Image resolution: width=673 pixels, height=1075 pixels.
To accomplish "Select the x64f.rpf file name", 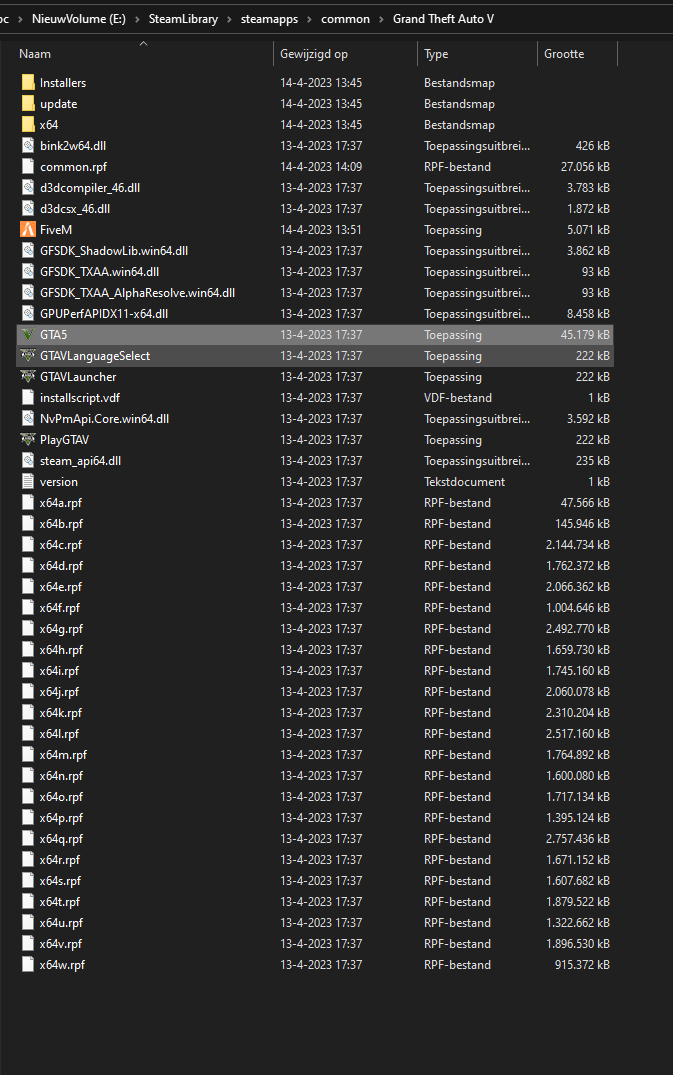I will 60,607.
